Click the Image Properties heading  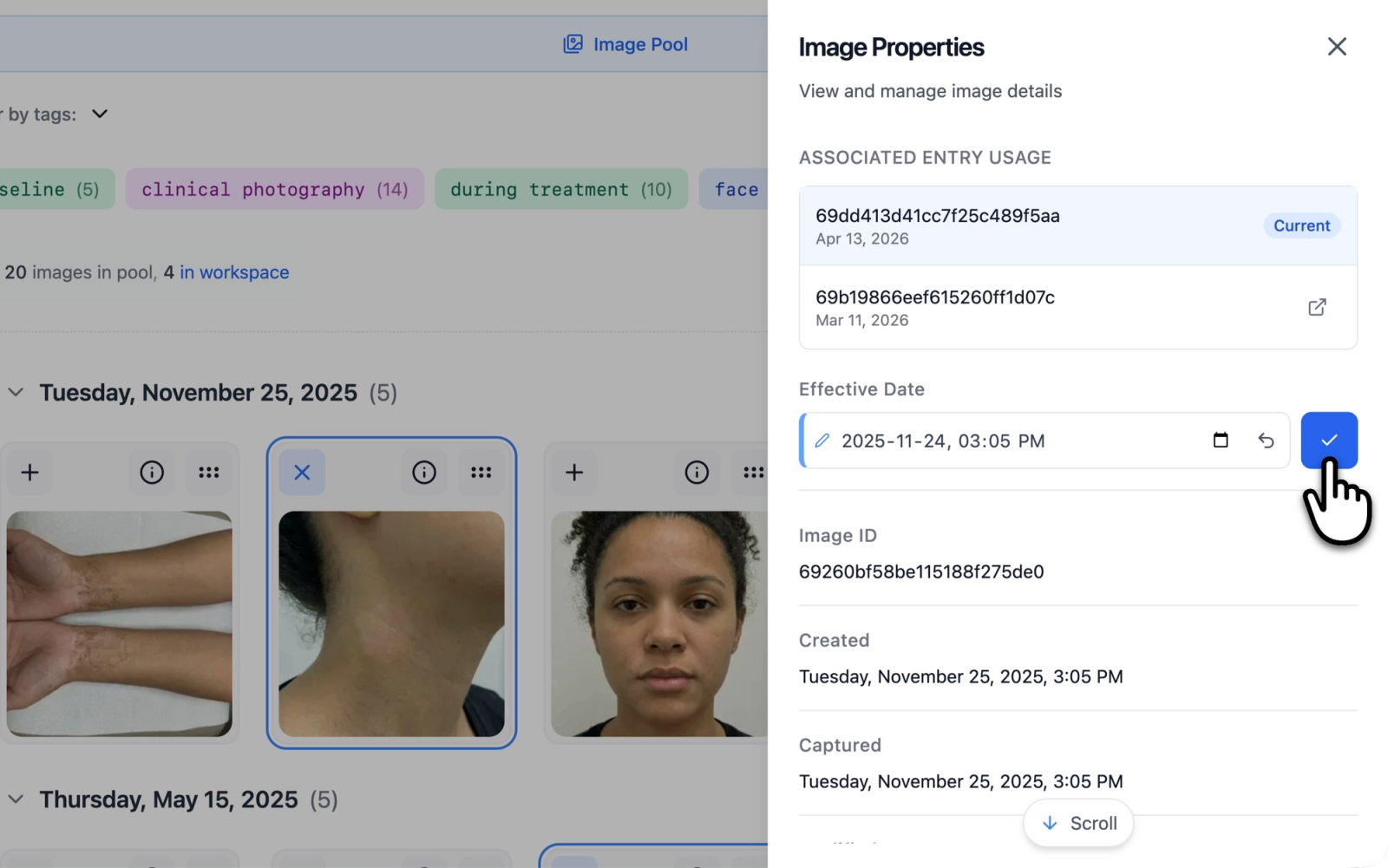[x=891, y=48]
